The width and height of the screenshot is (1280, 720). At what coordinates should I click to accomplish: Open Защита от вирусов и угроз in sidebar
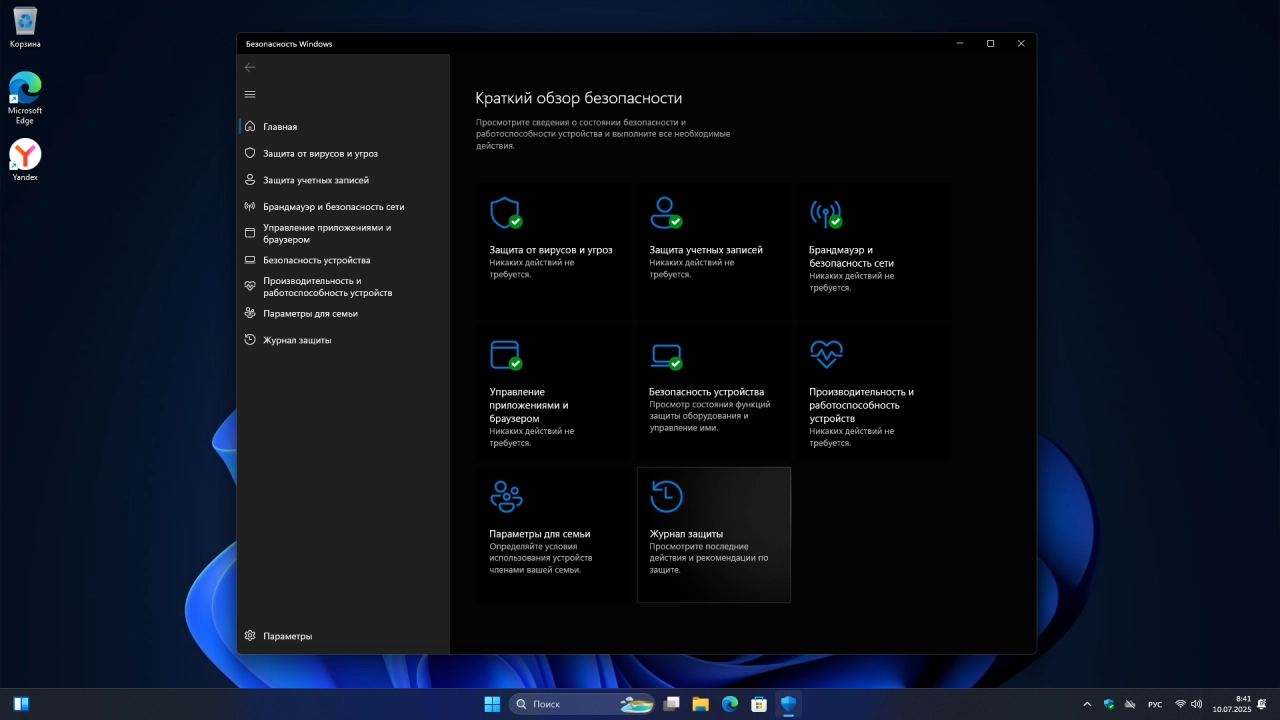tap(344, 154)
